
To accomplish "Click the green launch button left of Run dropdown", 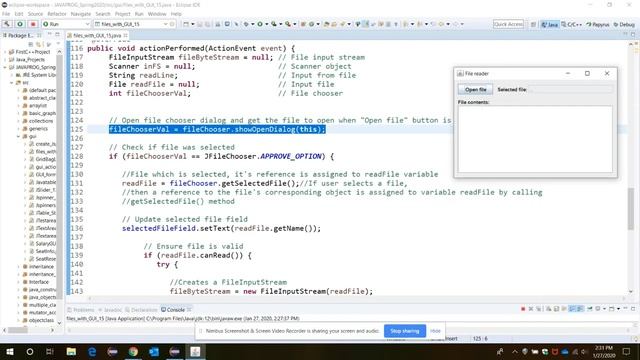I will [20, 24].
